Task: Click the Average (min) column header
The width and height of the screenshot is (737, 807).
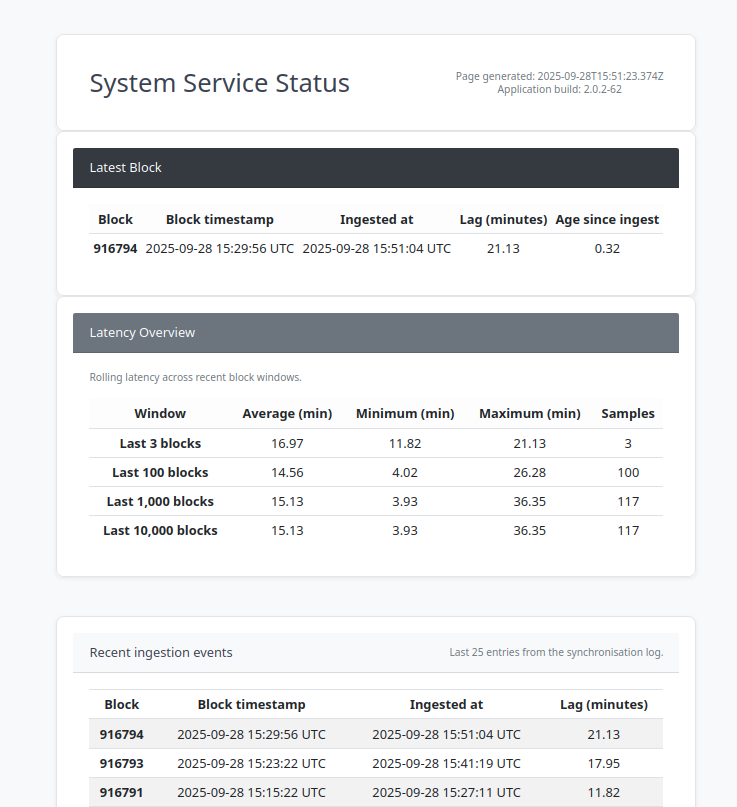Action: click(287, 414)
